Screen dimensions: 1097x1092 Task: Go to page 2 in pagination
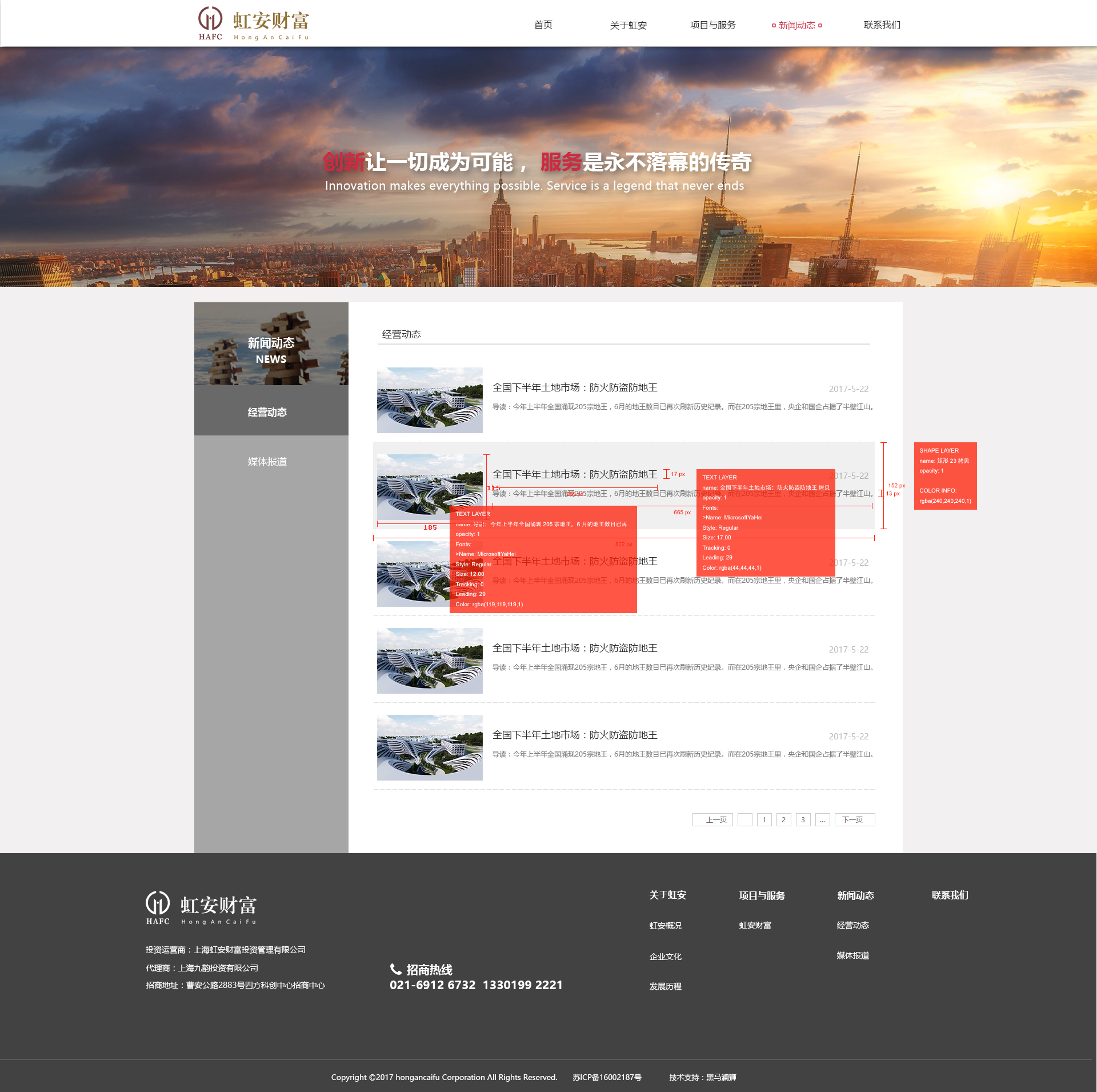(783, 819)
